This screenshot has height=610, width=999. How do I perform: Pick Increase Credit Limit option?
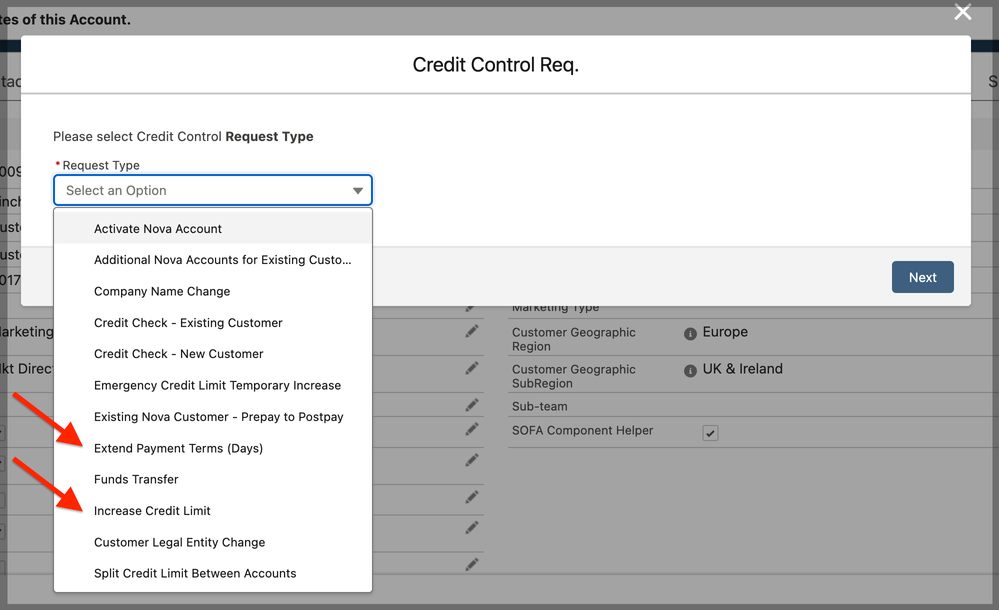[x=213, y=511]
